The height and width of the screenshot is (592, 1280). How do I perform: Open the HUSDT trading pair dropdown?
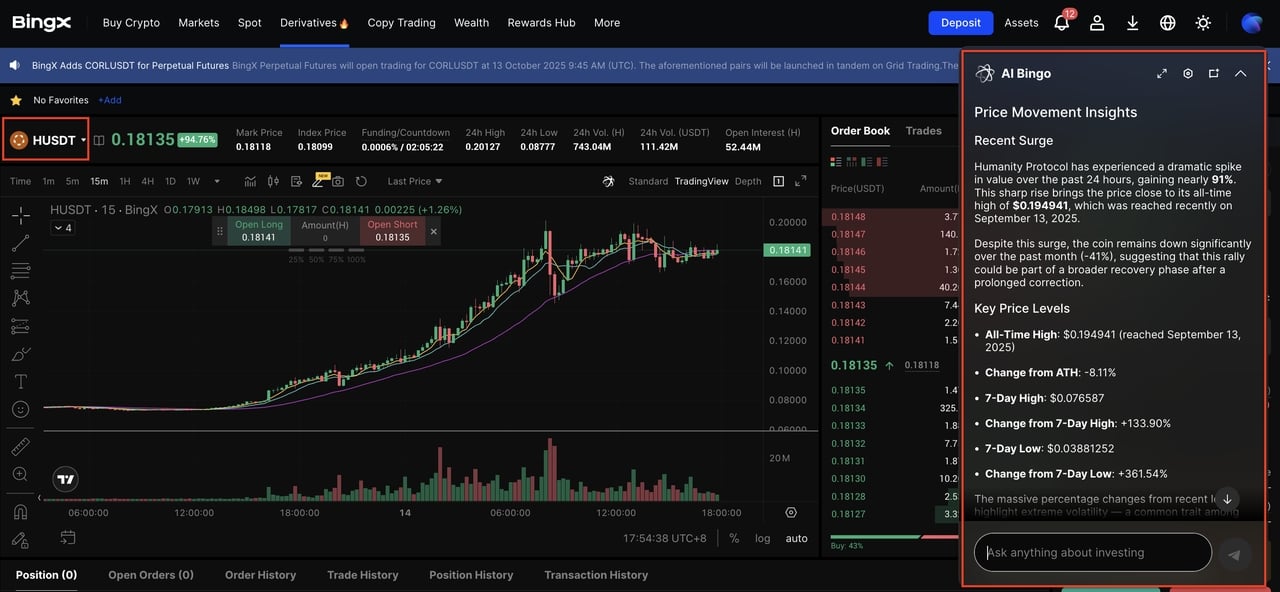(48, 140)
